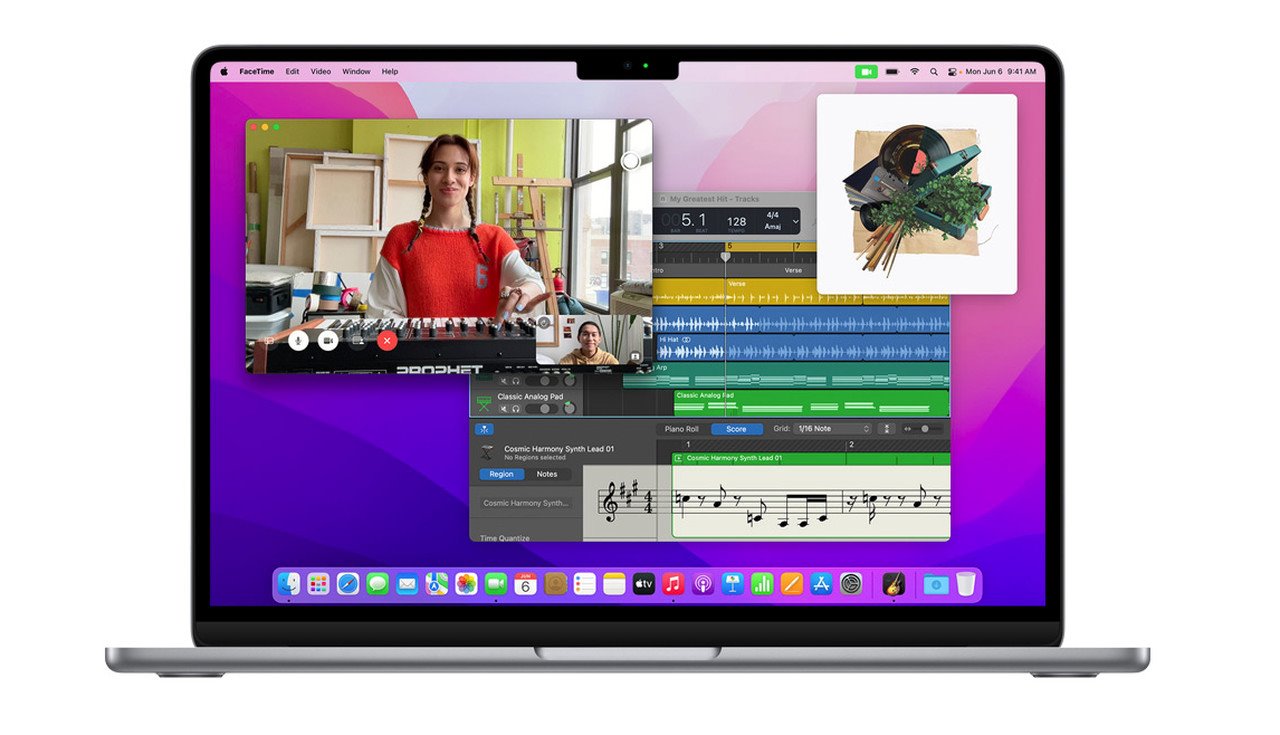Screen dimensions: 1280x735
Task: Mute the Classic Analog Pad track
Action: [x=503, y=408]
